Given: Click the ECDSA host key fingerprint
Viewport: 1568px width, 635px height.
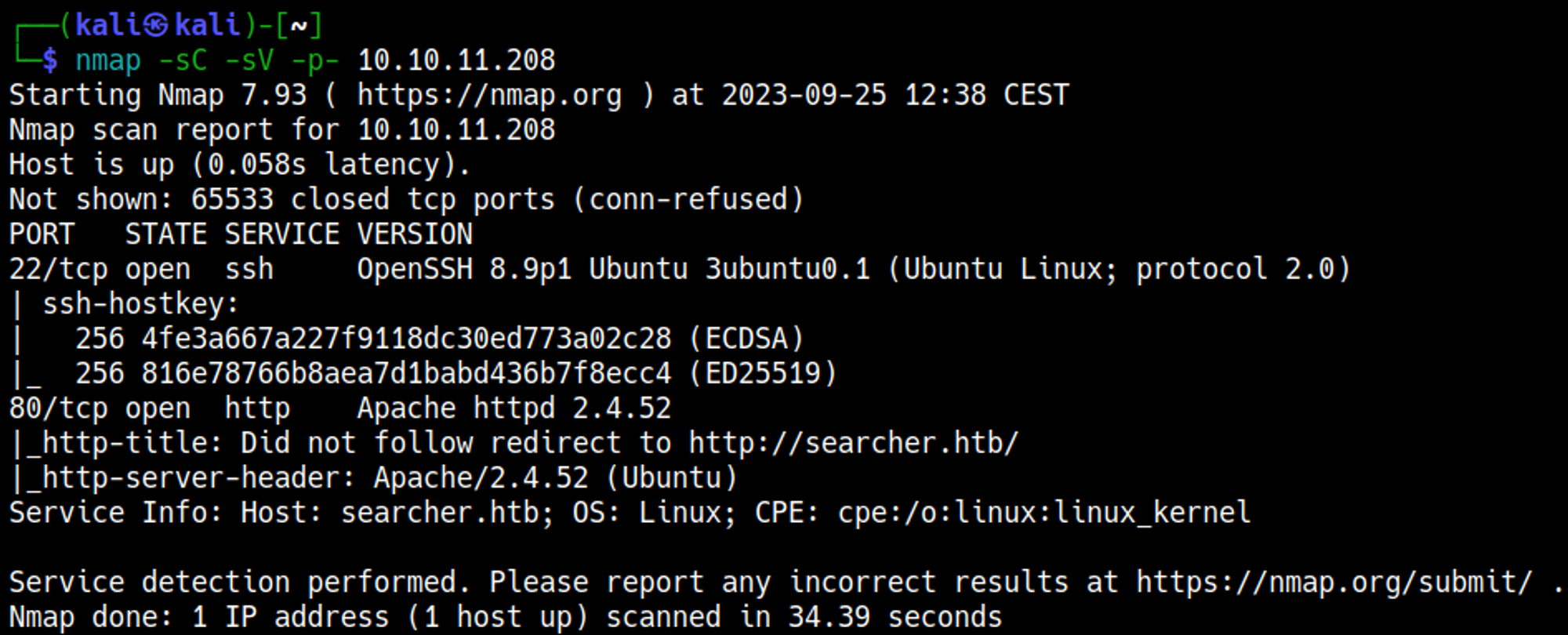Looking at the screenshot, I should [406, 339].
